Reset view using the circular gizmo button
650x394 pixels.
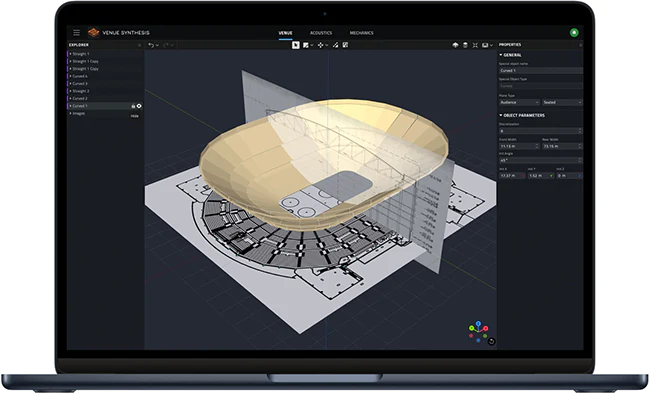(x=491, y=341)
